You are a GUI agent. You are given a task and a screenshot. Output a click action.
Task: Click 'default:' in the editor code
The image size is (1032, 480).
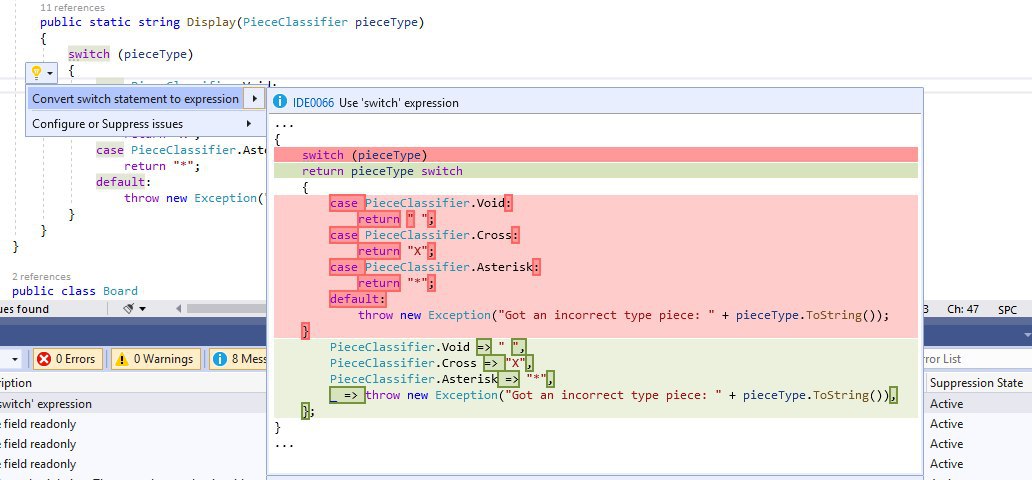pos(124,182)
